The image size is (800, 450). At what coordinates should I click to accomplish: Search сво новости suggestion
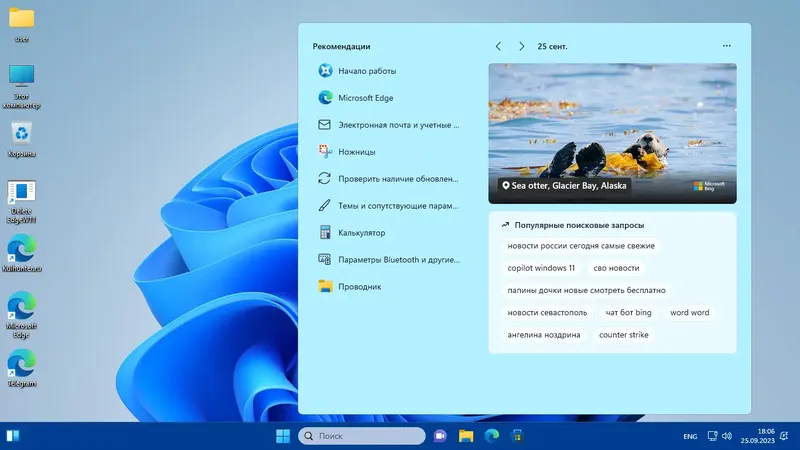[x=616, y=268]
